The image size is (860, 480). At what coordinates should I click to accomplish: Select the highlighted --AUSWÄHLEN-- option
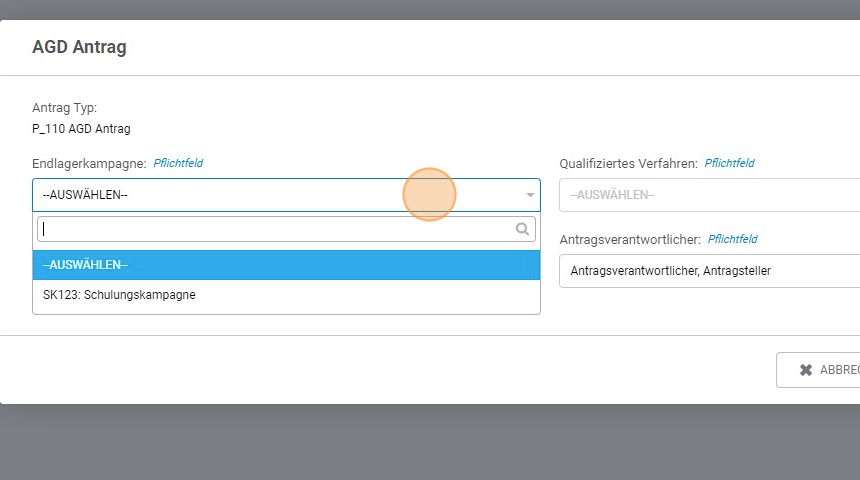[286, 265]
